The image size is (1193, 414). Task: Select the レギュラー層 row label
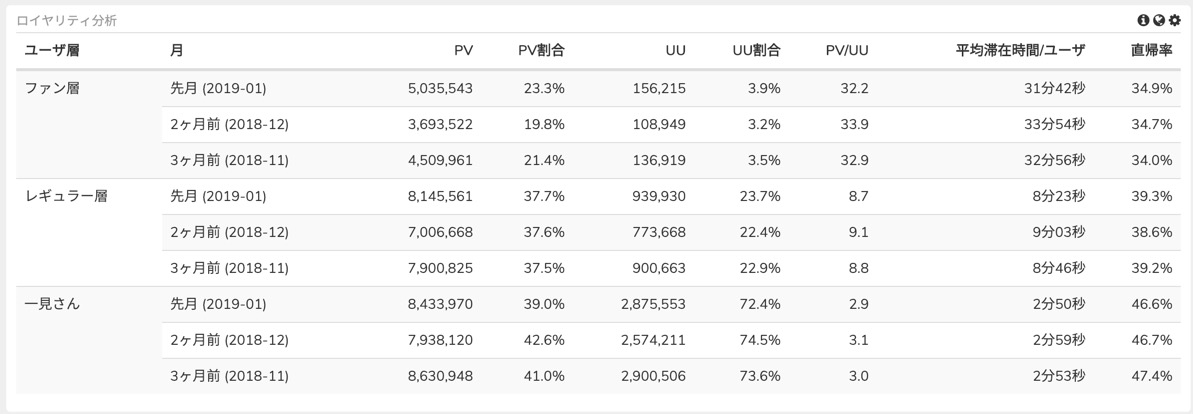(x=65, y=196)
